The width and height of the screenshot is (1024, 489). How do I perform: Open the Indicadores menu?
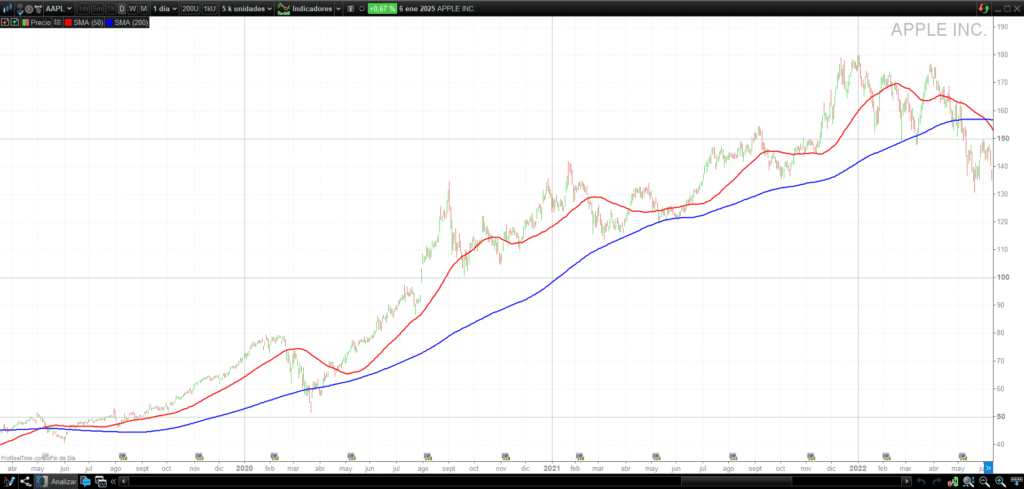[x=322, y=8]
